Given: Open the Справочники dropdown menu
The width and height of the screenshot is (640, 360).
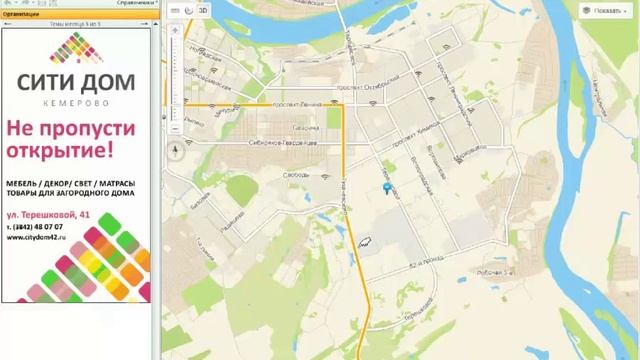Looking at the screenshot, I should pos(137,3).
